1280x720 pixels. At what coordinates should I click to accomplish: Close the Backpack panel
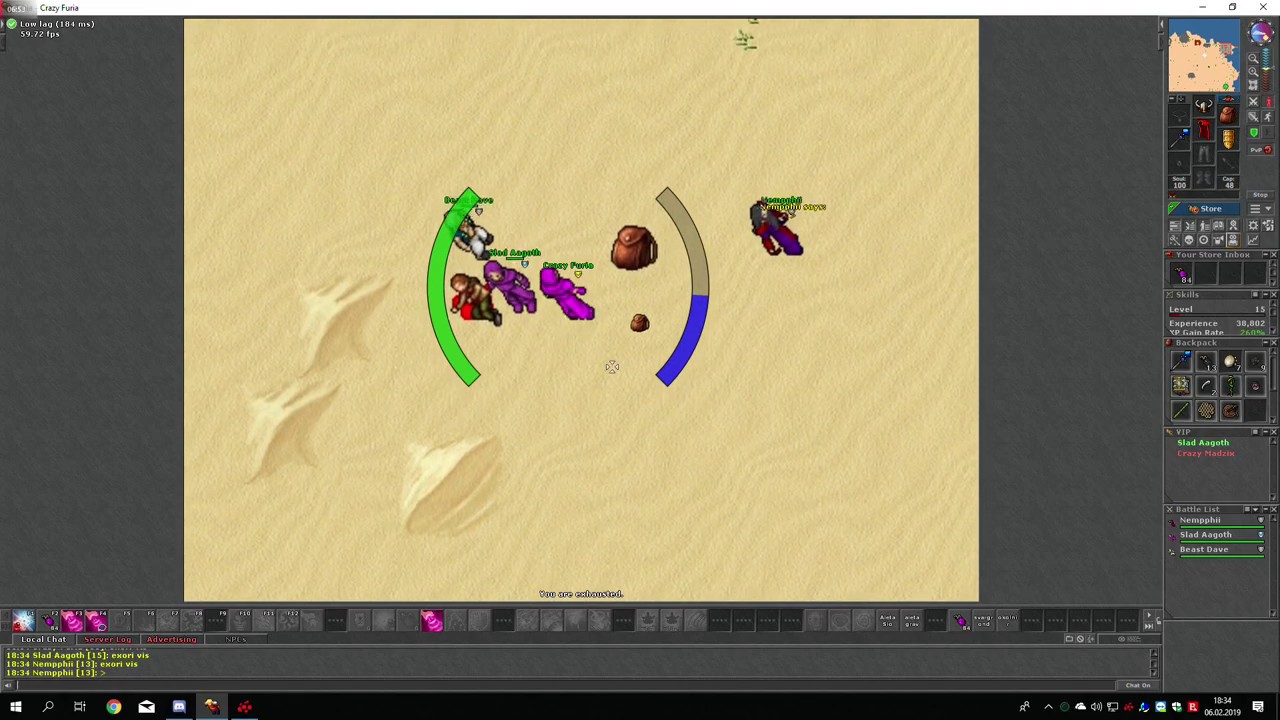coord(1273,343)
